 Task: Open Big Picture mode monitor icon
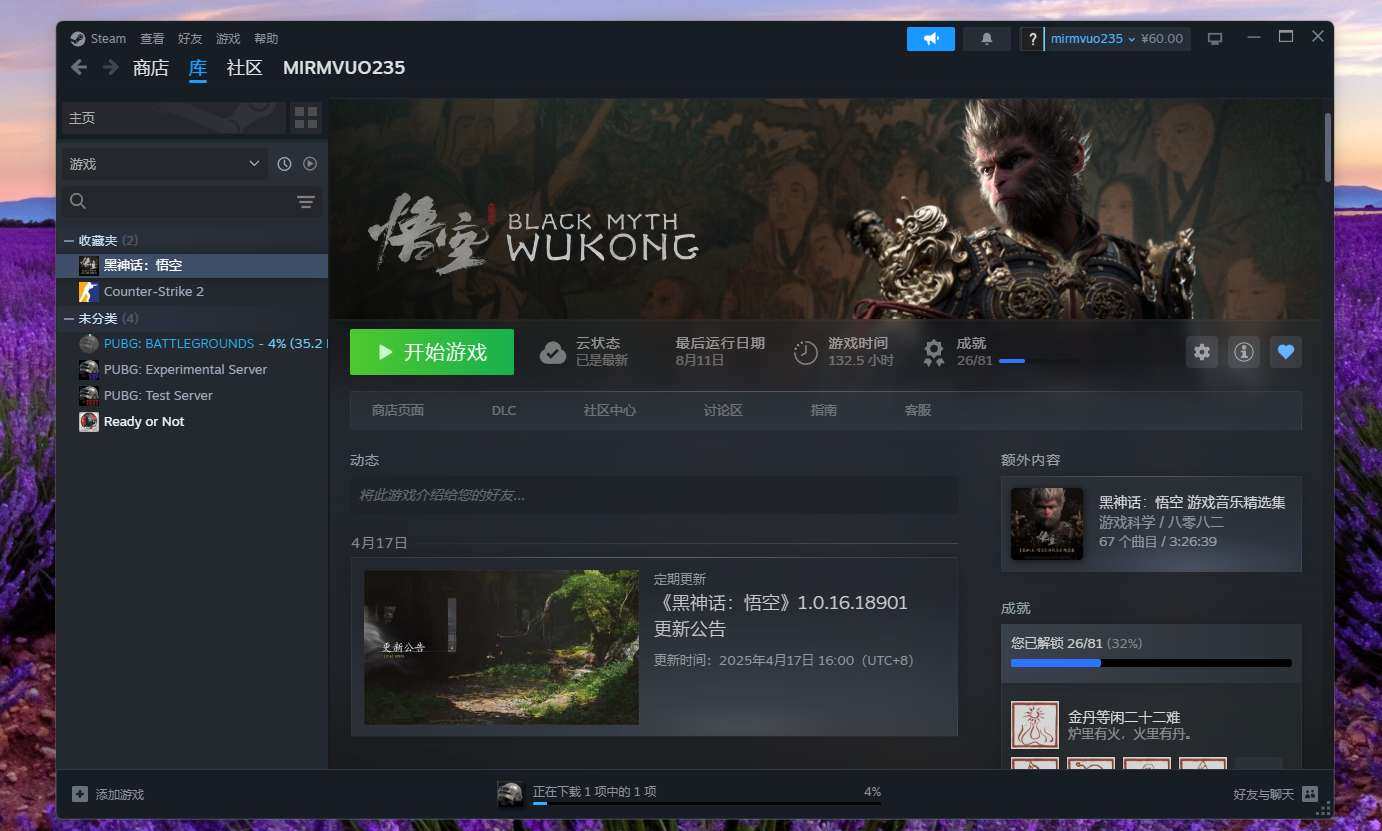click(1215, 39)
